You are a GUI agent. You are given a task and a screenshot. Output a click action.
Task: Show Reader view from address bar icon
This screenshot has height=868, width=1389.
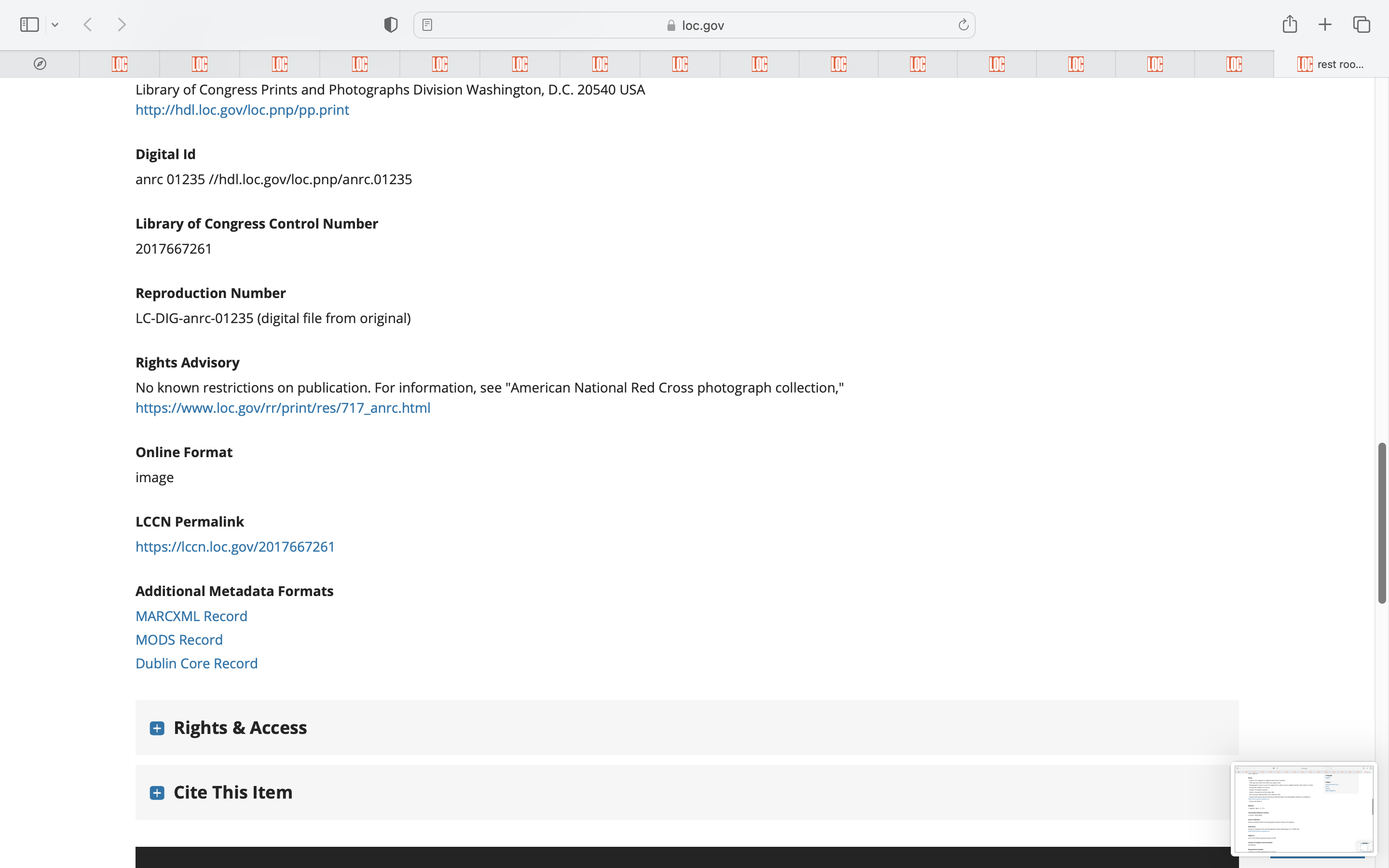pyautogui.click(x=427, y=25)
